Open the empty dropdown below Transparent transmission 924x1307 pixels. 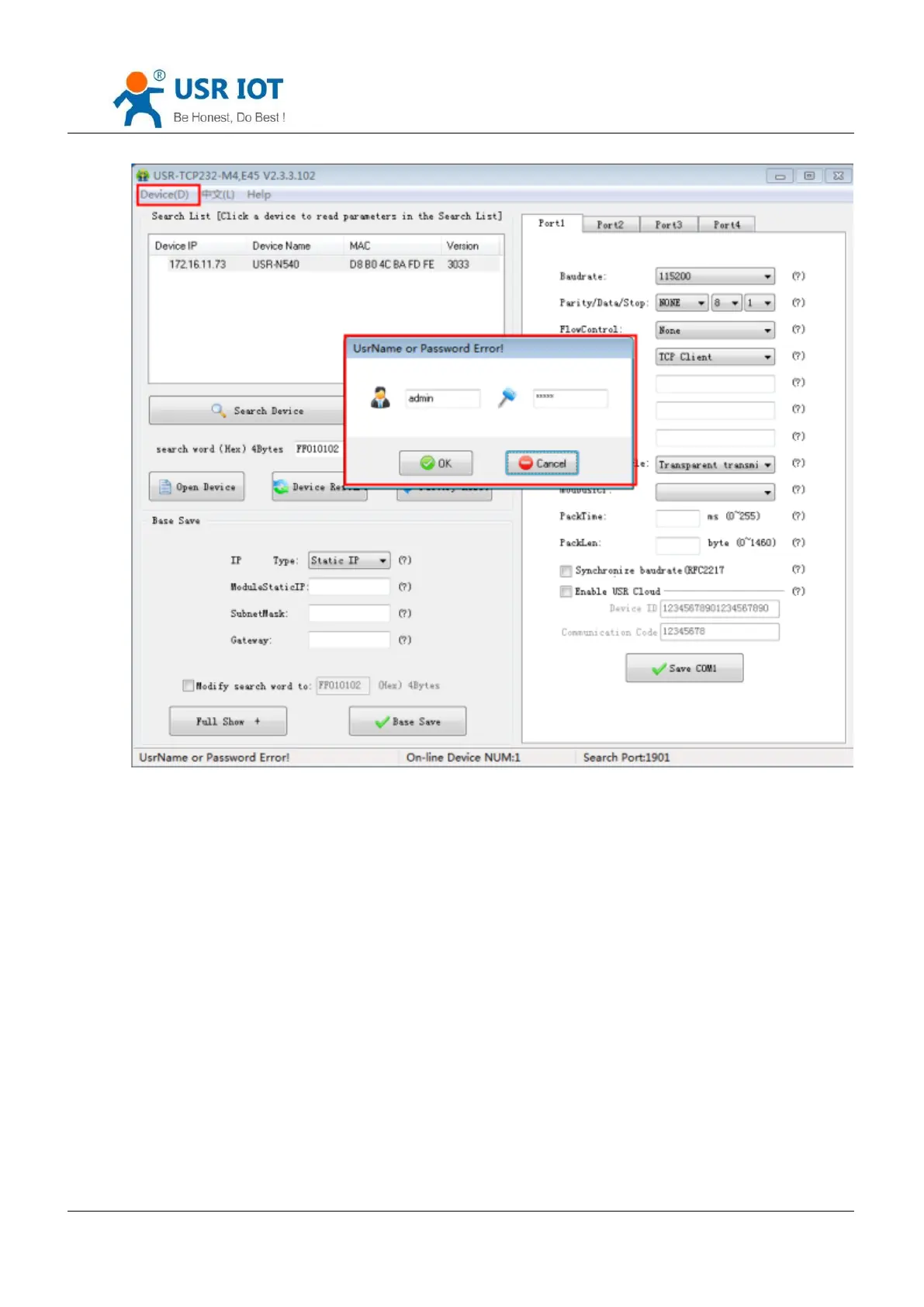click(x=715, y=492)
